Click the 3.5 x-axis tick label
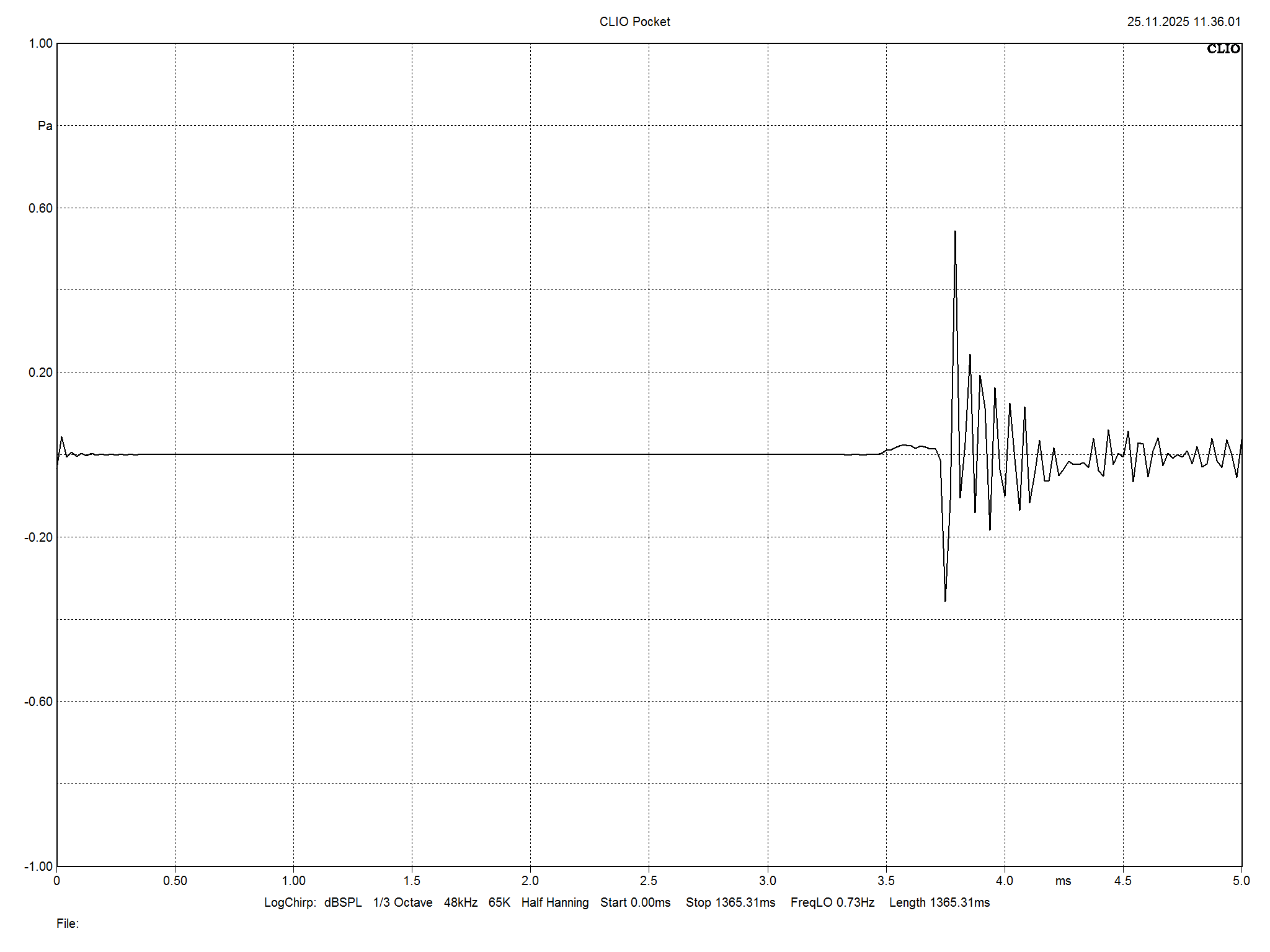The width and height of the screenshot is (1270, 952). click(x=886, y=881)
